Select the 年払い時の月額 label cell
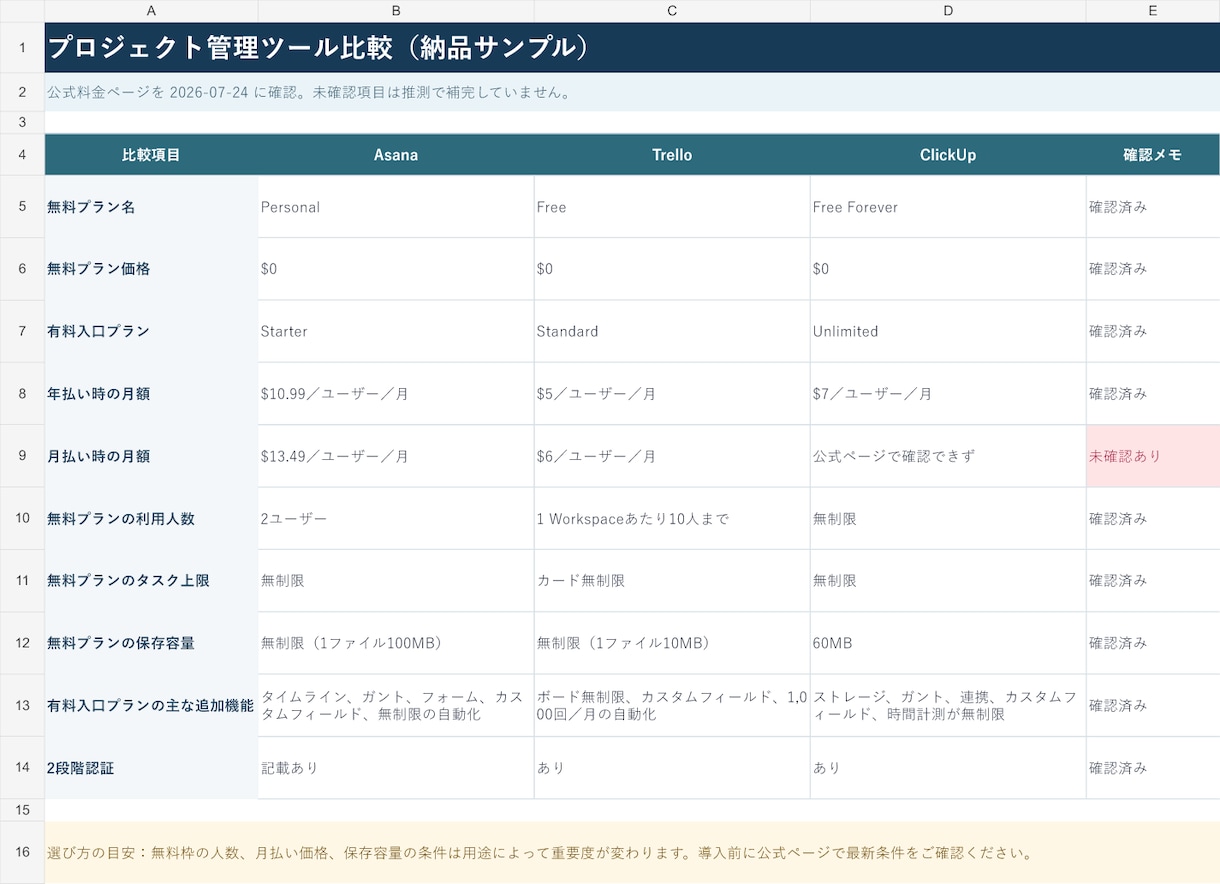Viewport: 1220px width, 884px height. (x=151, y=394)
